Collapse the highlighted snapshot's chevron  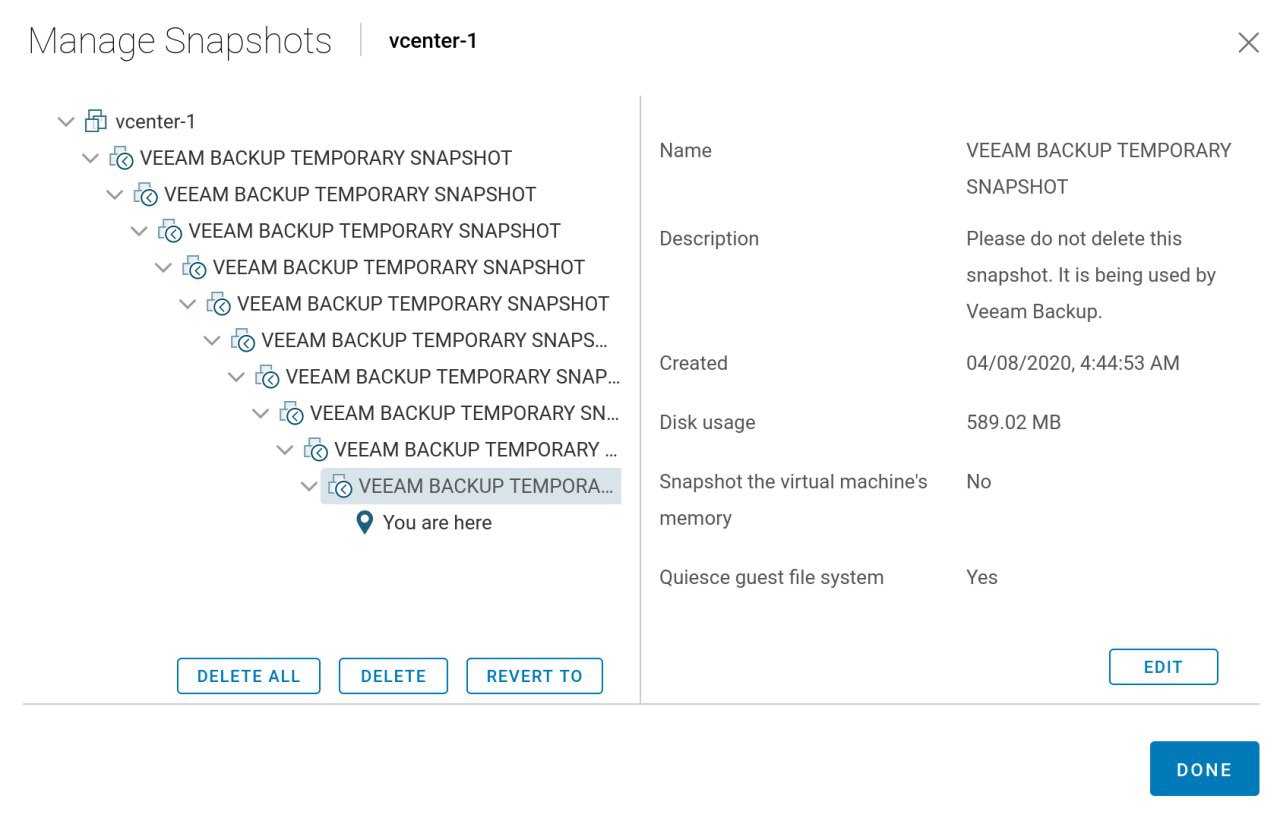tap(309, 486)
